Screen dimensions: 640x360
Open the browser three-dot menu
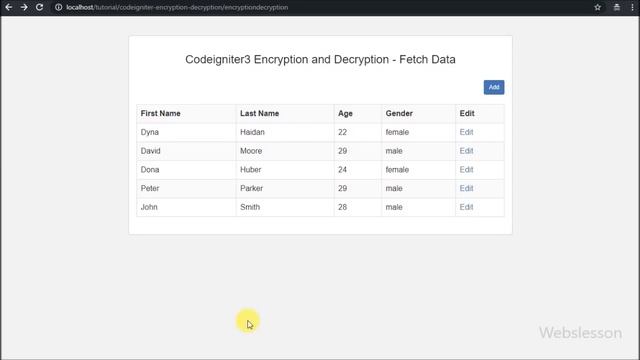[x=632, y=7]
